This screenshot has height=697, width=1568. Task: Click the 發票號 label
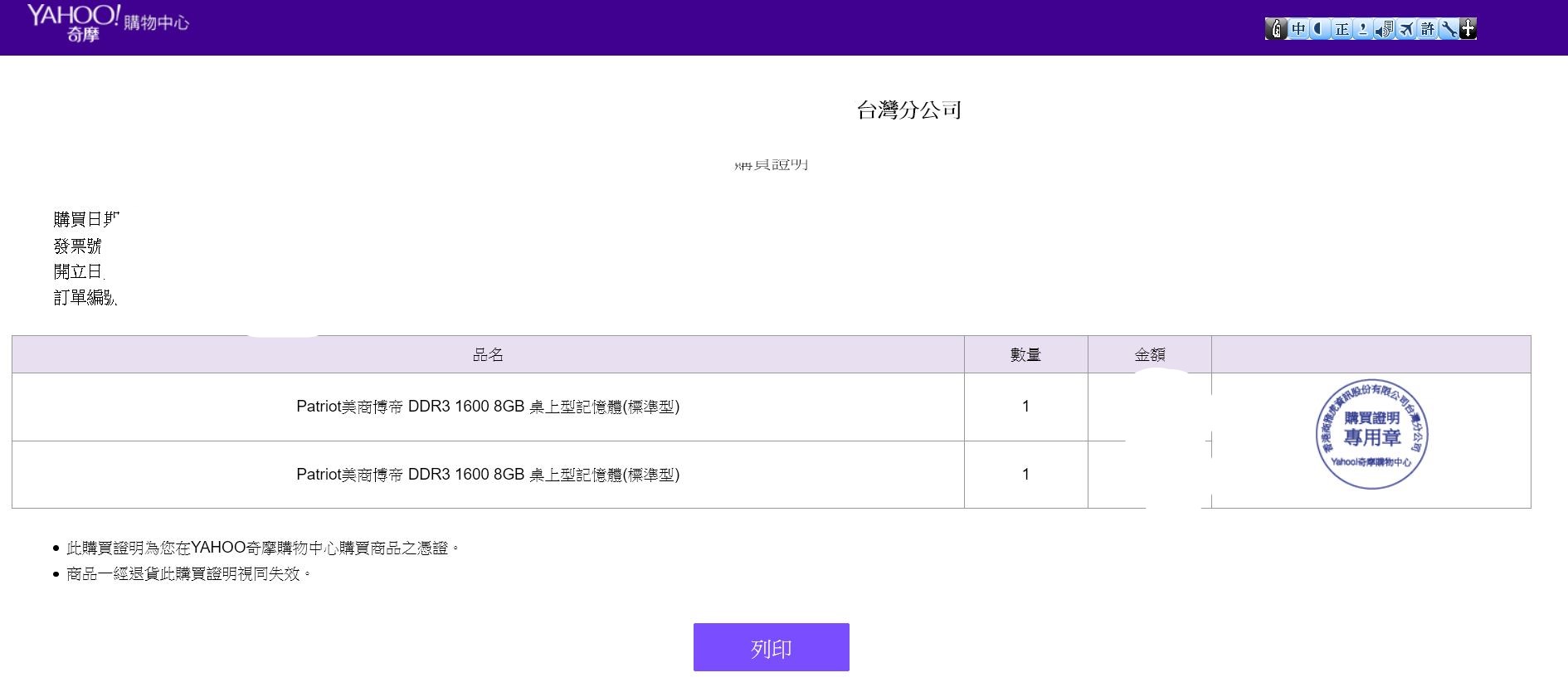click(77, 246)
